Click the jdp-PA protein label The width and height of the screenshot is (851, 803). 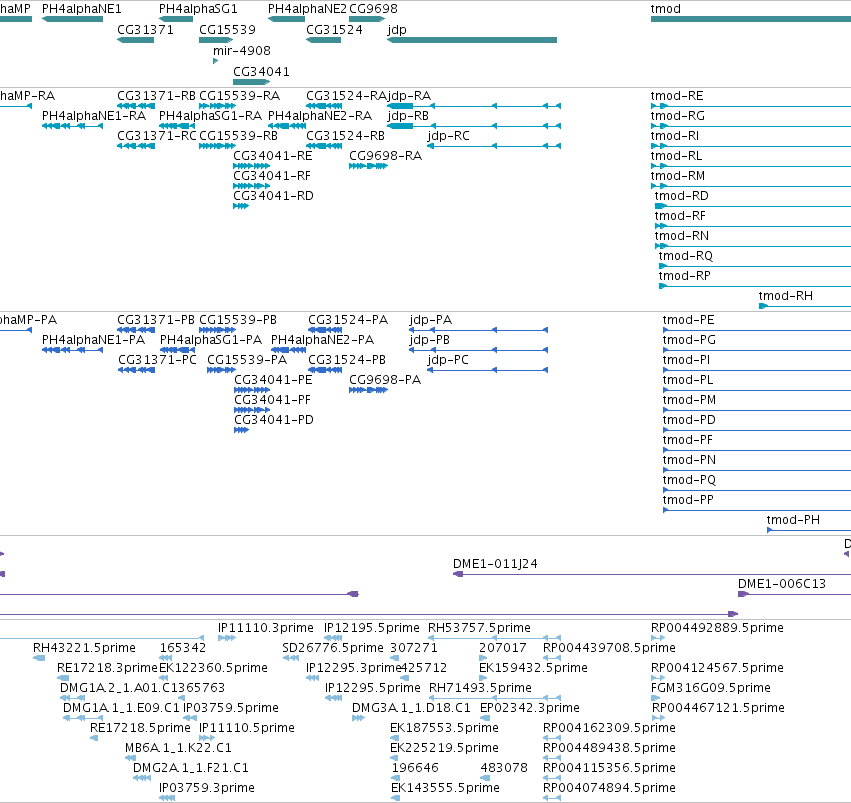click(x=431, y=320)
